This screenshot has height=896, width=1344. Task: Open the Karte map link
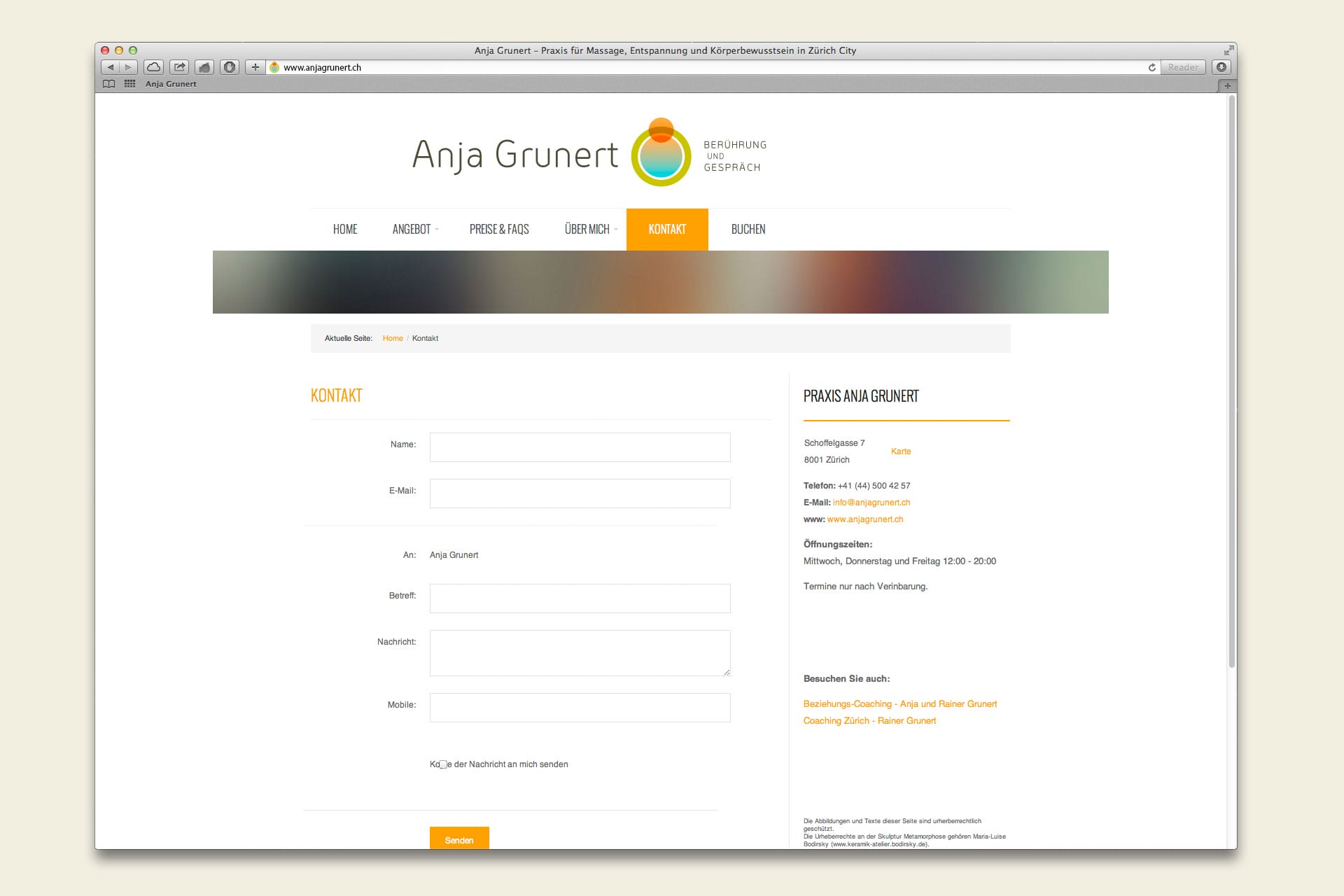coord(900,451)
